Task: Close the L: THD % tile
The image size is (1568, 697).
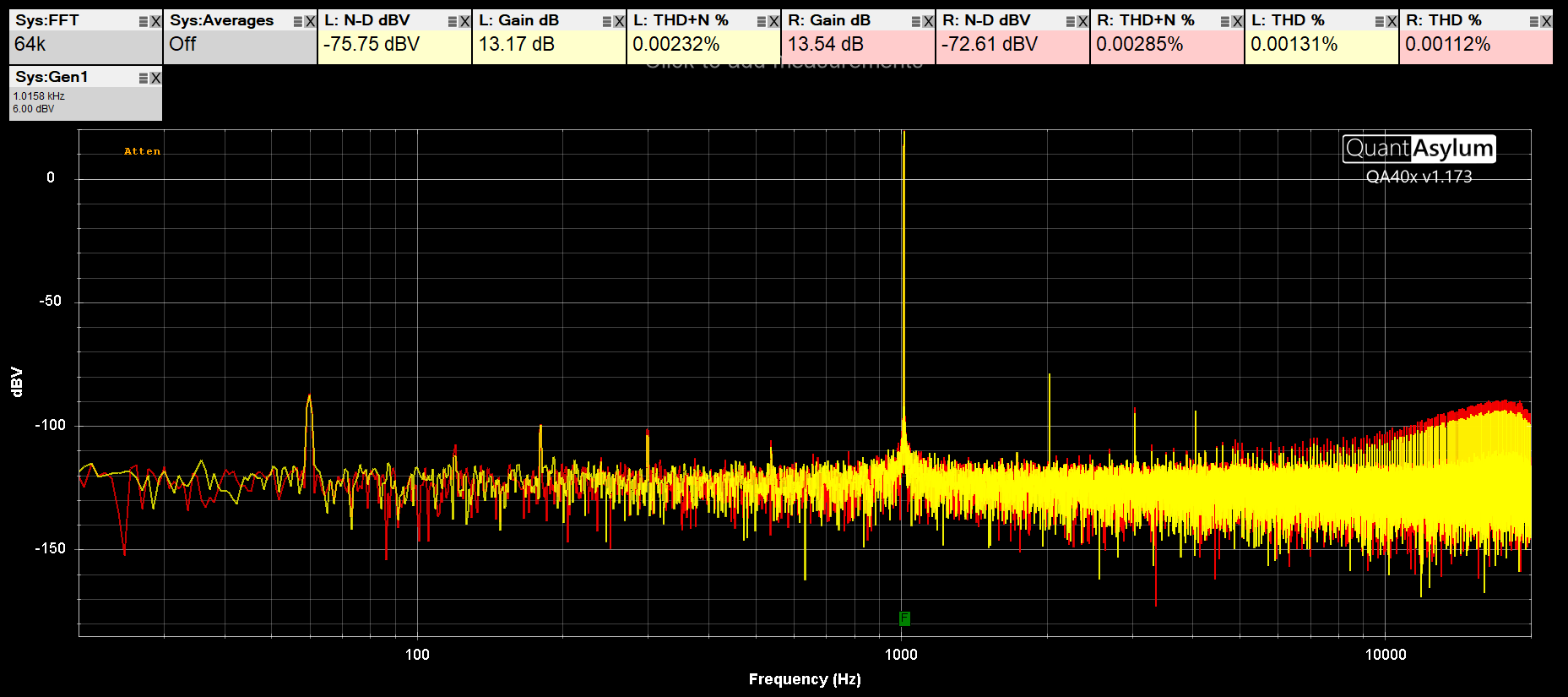Action: [x=1392, y=22]
